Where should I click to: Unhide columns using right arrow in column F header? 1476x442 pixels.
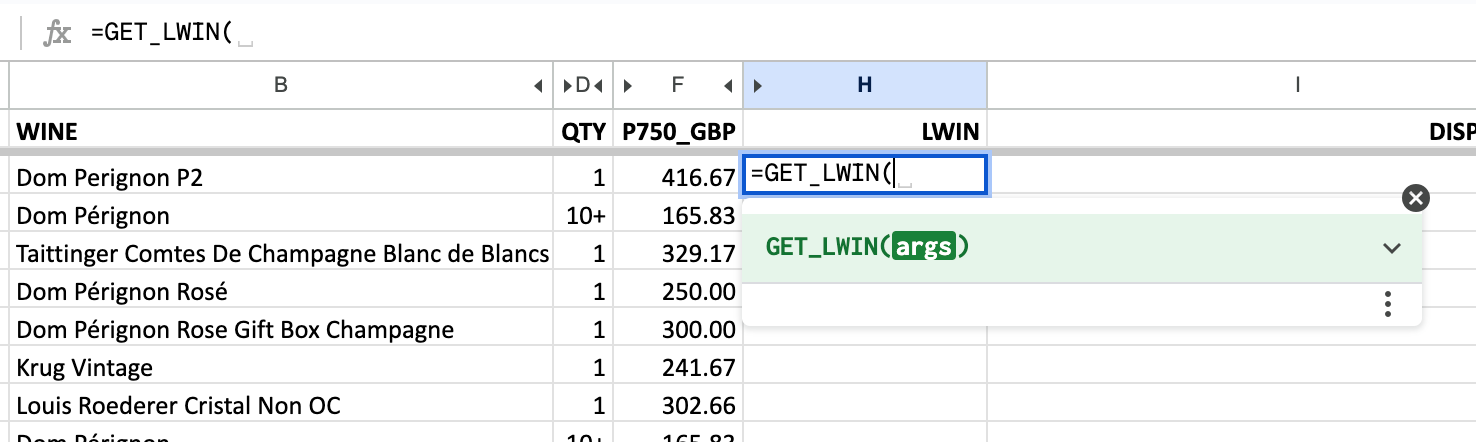[628, 86]
